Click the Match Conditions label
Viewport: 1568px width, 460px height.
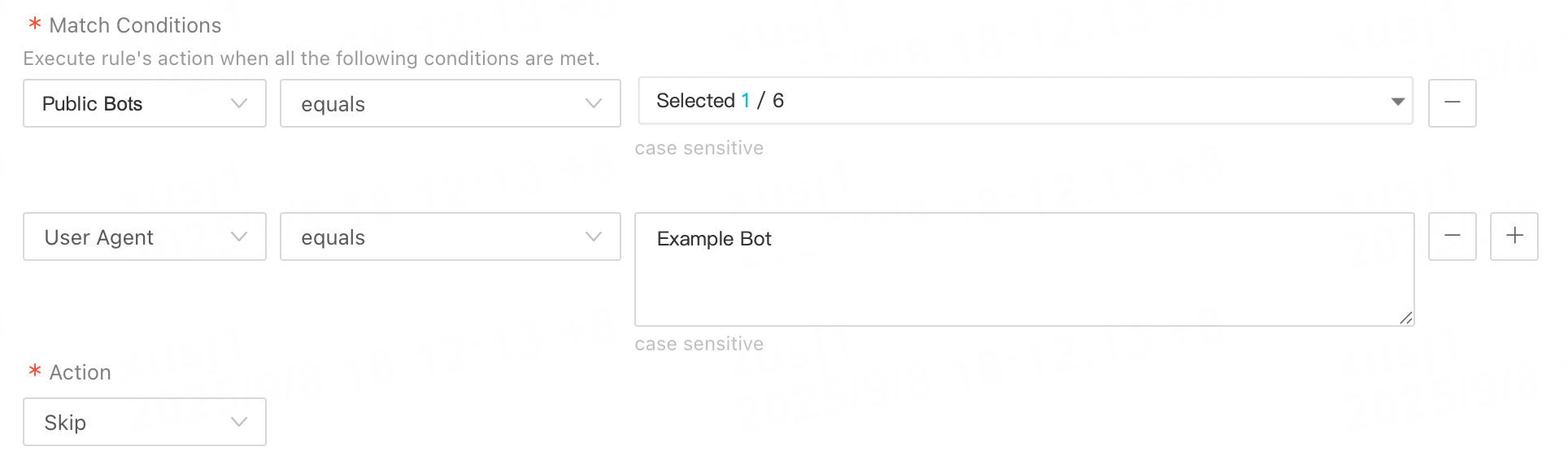[x=135, y=25]
